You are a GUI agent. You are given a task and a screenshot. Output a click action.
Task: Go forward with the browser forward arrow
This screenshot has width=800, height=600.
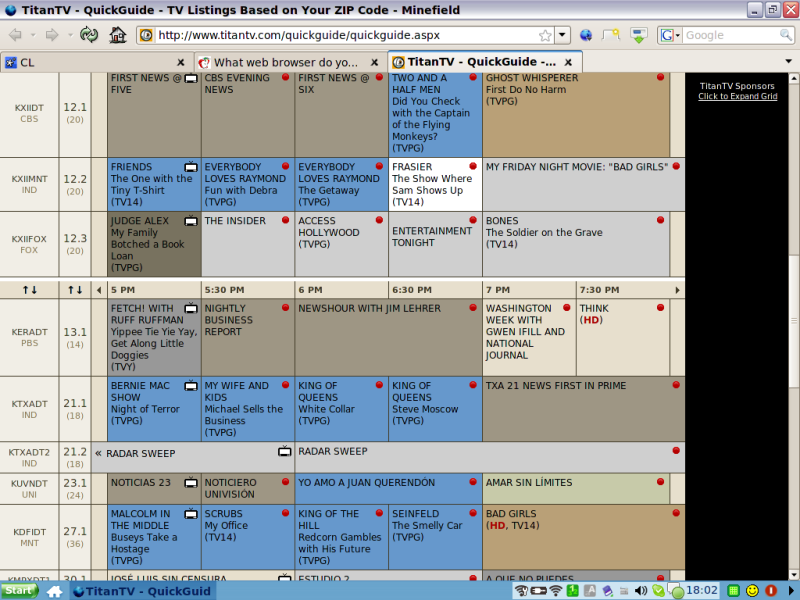point(52,35)
